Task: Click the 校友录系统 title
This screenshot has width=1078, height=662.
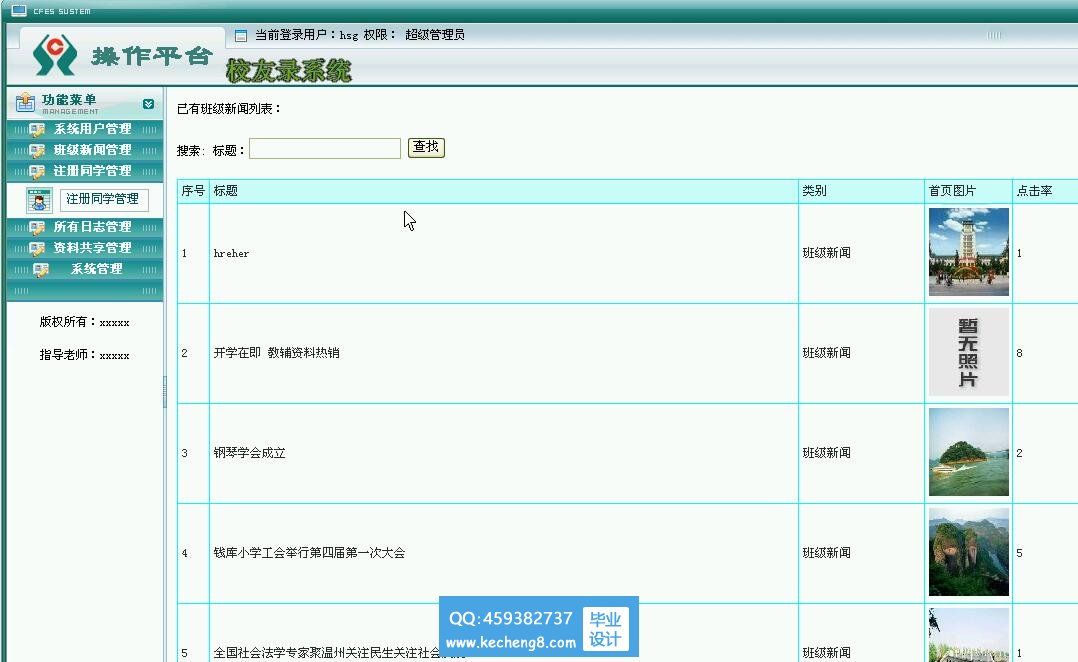Action: coord(289,70)
